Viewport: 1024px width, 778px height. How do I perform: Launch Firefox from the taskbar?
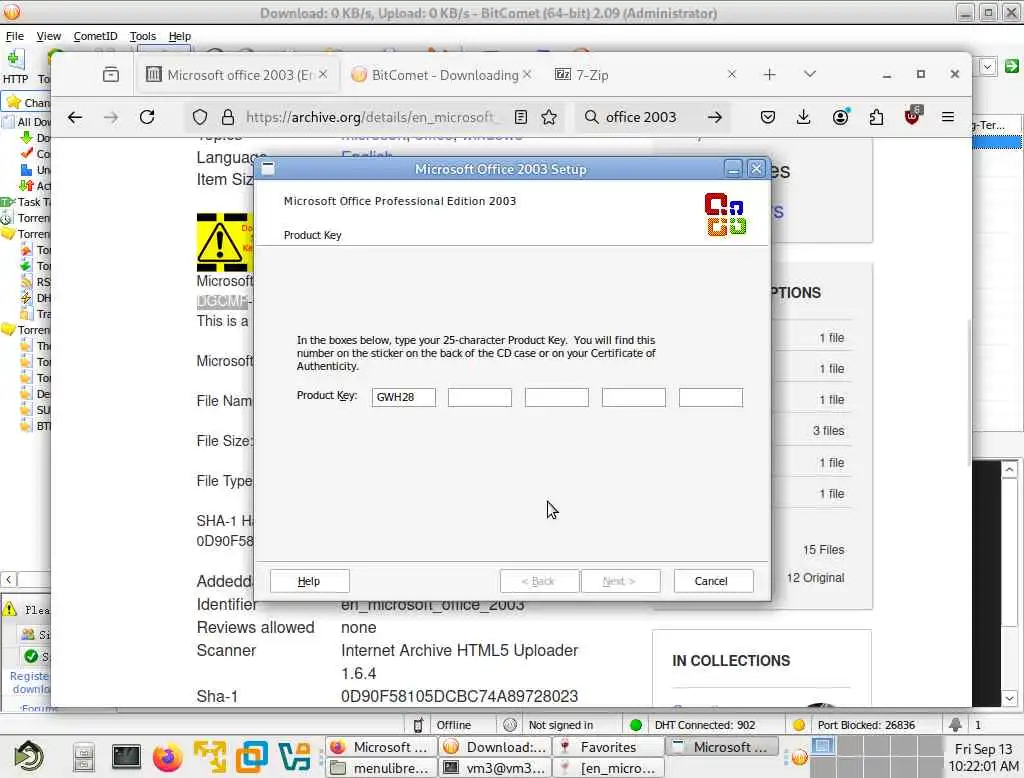coord(168,757)
